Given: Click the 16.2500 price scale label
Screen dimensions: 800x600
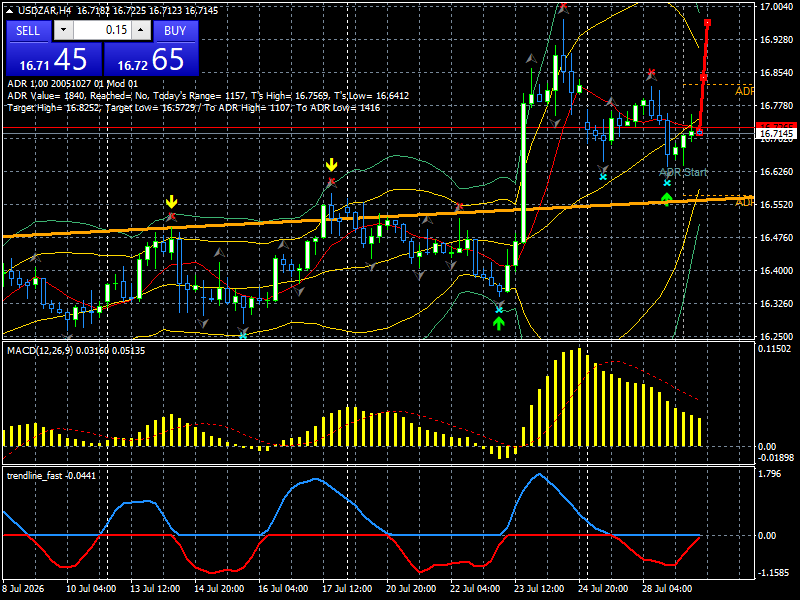Looking at the screenshot, I should click(777, 337).
